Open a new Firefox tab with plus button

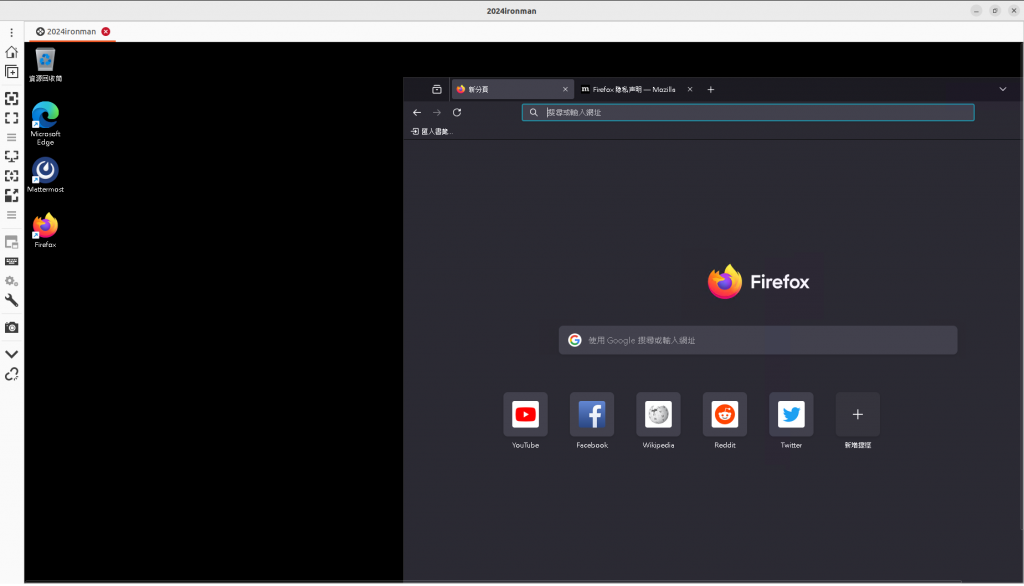coord(711,90)
